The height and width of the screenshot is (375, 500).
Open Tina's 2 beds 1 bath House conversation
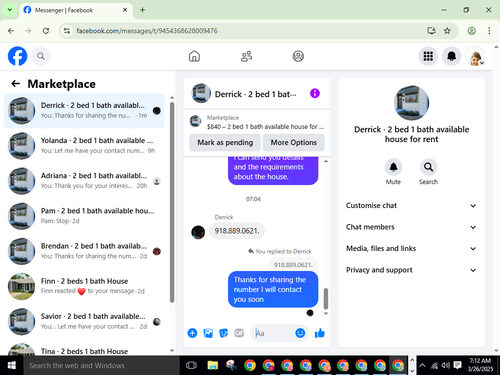84,348
